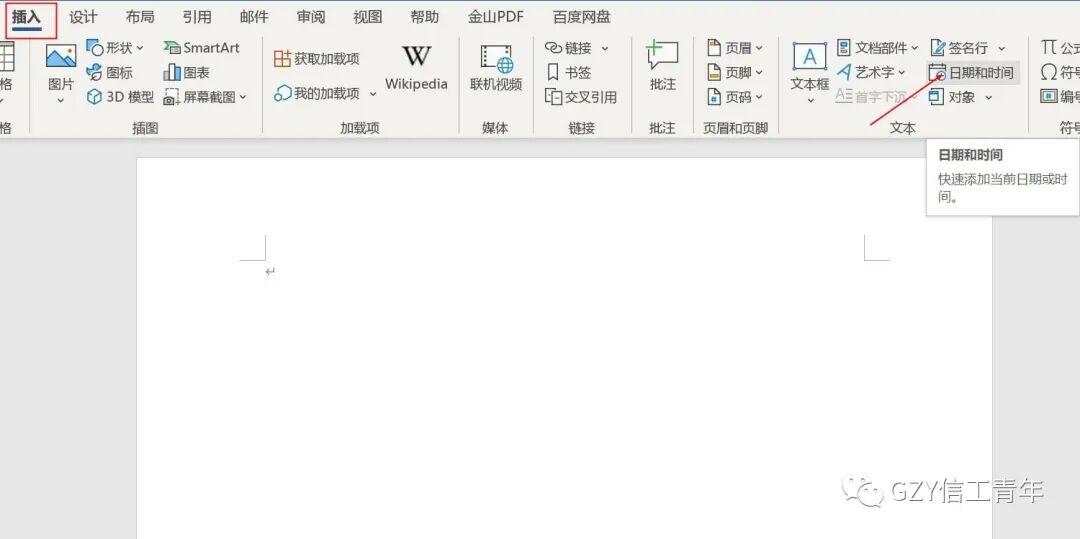Open the 帮助 tab
The image size is (1080, 539).
424,17
